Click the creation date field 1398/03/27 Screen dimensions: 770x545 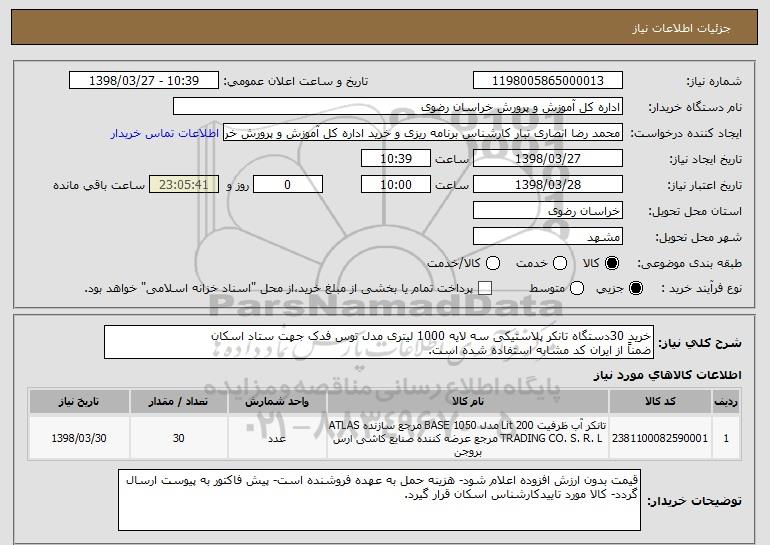click(x=548, y=159)
